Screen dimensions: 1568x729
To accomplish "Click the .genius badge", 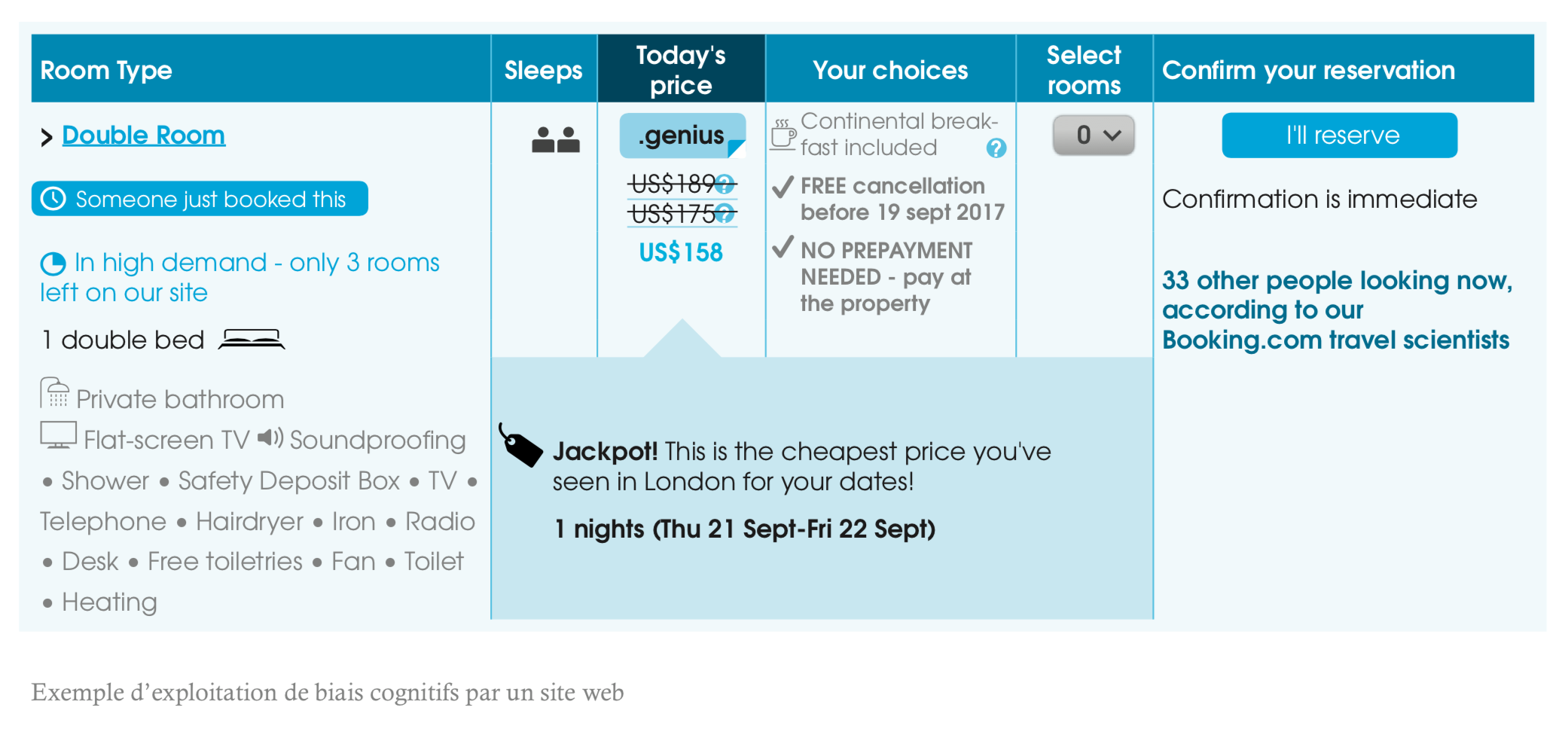I will point(682,136).
